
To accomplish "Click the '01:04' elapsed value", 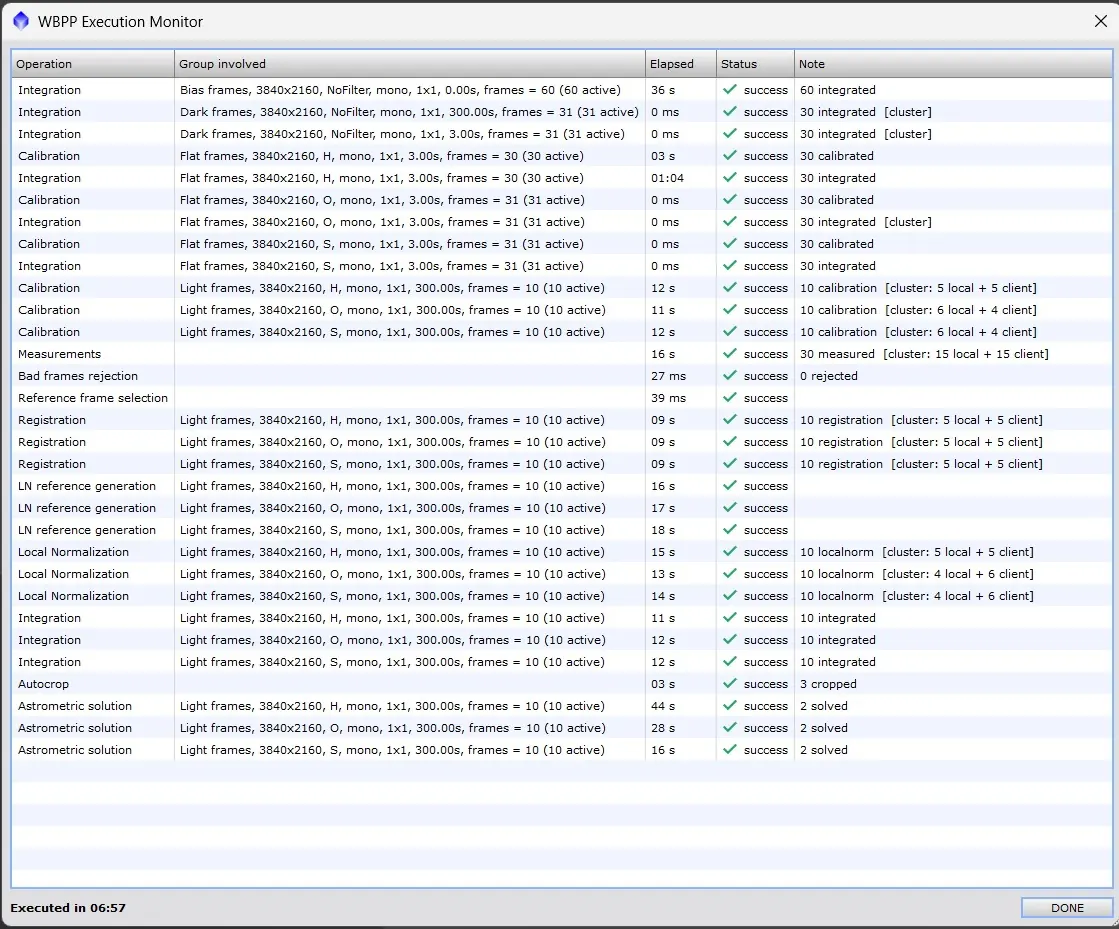I will coord(667,178).
